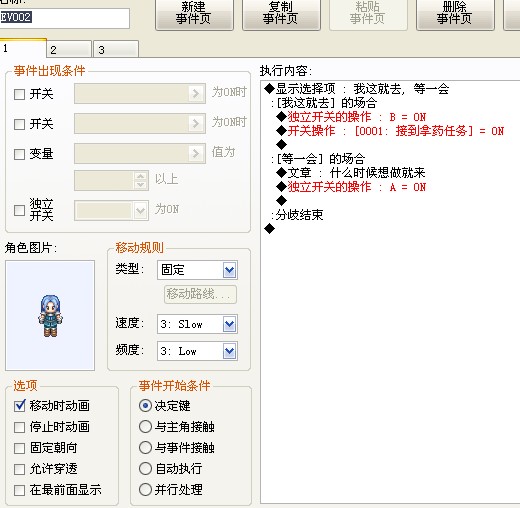520x508 pixels.
Task: Select the 并行处理 radio button
Action: click(x=145, y=489)
